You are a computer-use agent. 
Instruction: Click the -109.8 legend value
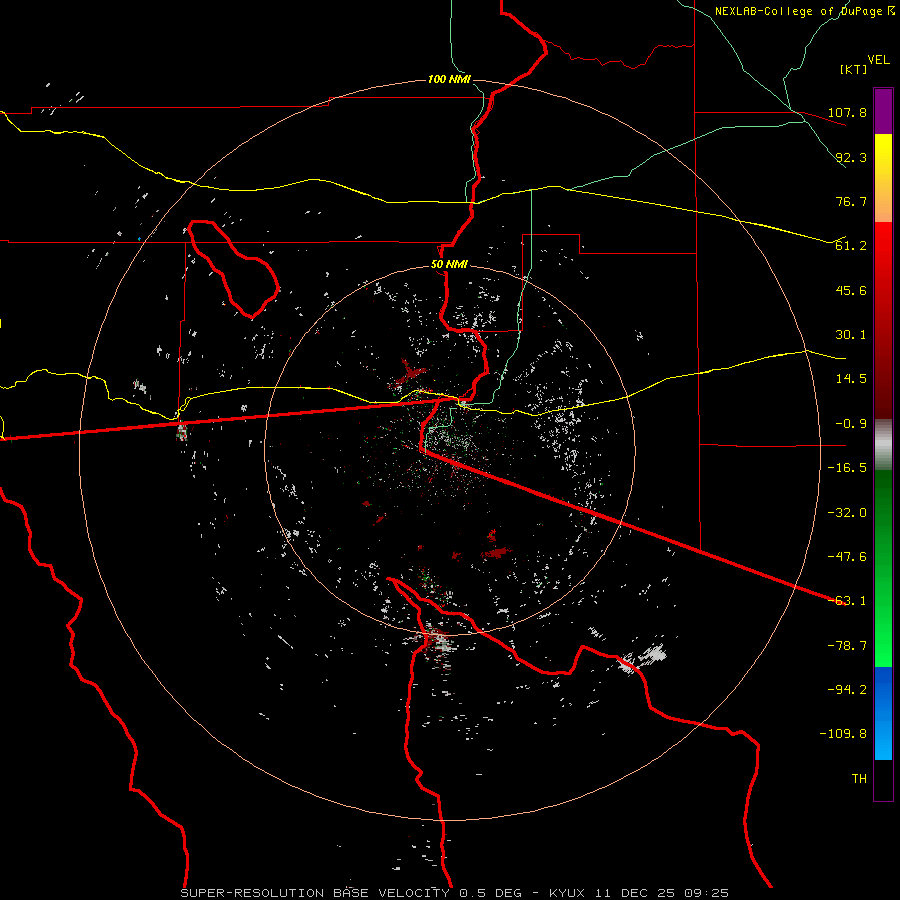pos(843,734)
